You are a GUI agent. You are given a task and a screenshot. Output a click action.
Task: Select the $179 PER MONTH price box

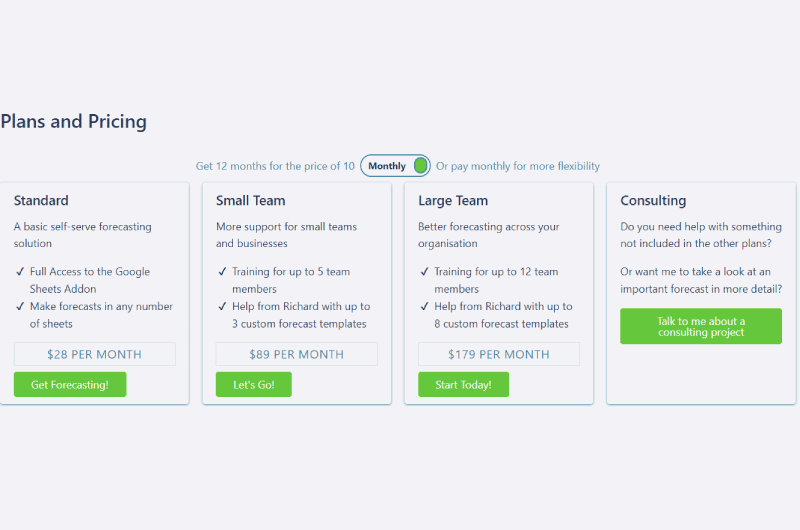[x=498, y=354]
